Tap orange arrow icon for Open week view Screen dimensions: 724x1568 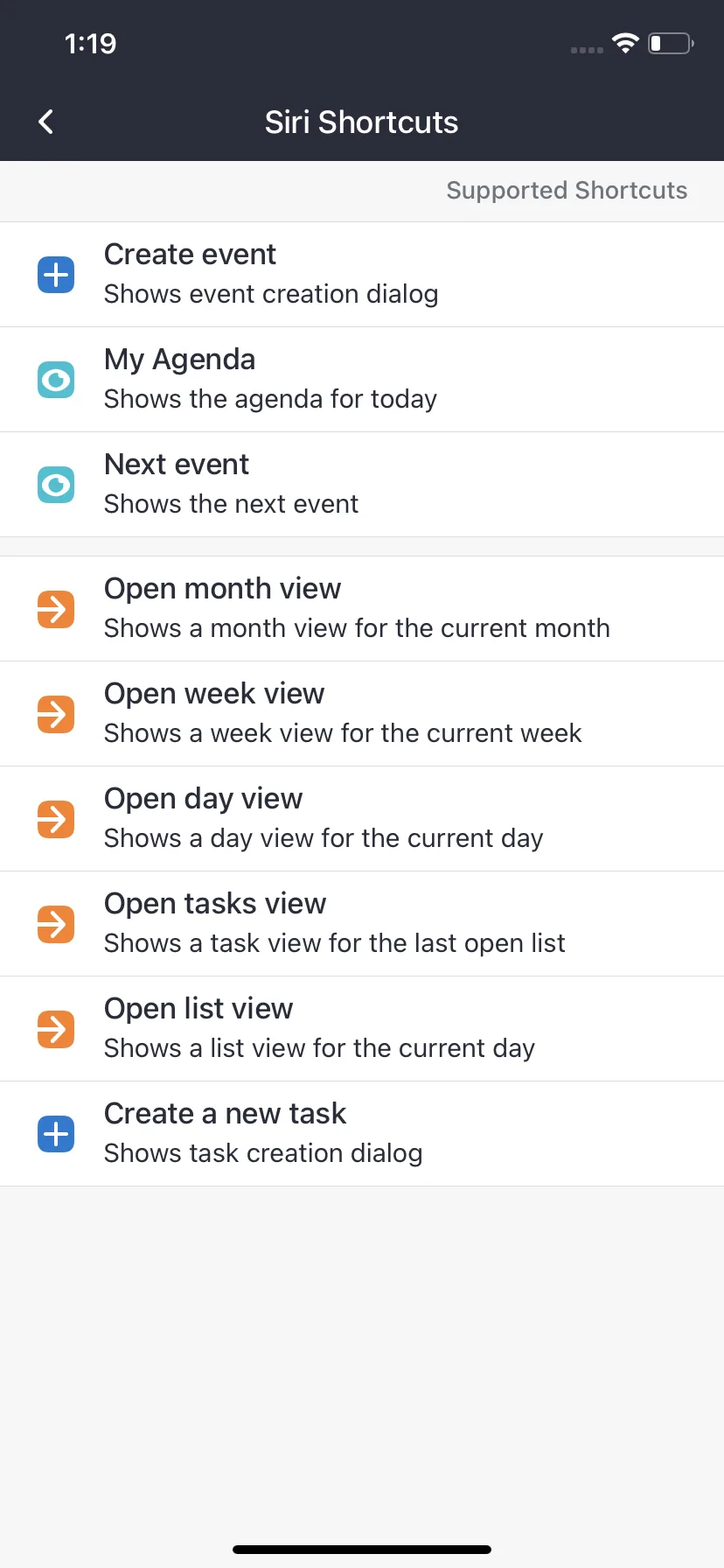(x=56, y=714)
